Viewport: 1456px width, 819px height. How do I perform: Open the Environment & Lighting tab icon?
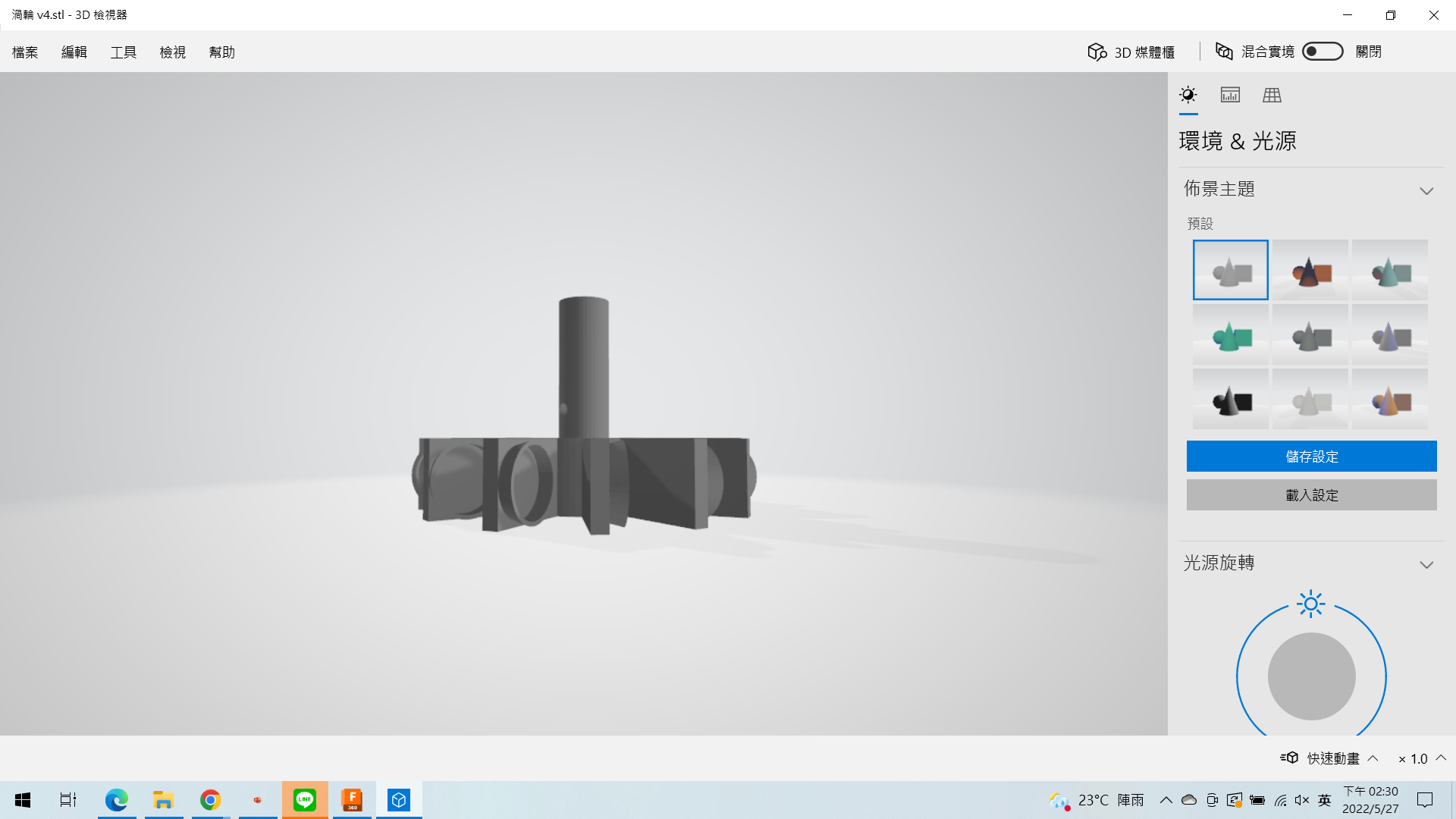pyautogui.click(x=1188, y=95)
